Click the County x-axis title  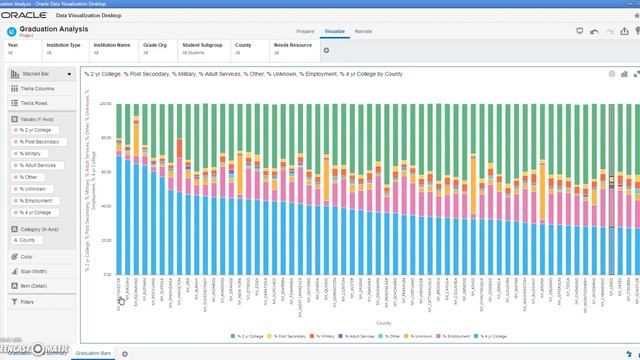click(x=383, y=323)
